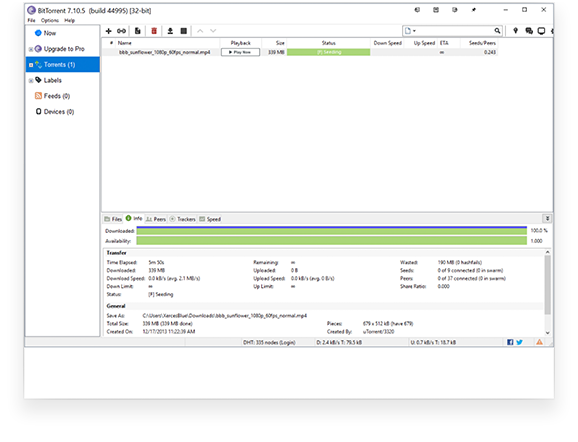Screen dimensions: 578x442
Task: Click the Twitter icon in status bar
Action: [519, 342]
